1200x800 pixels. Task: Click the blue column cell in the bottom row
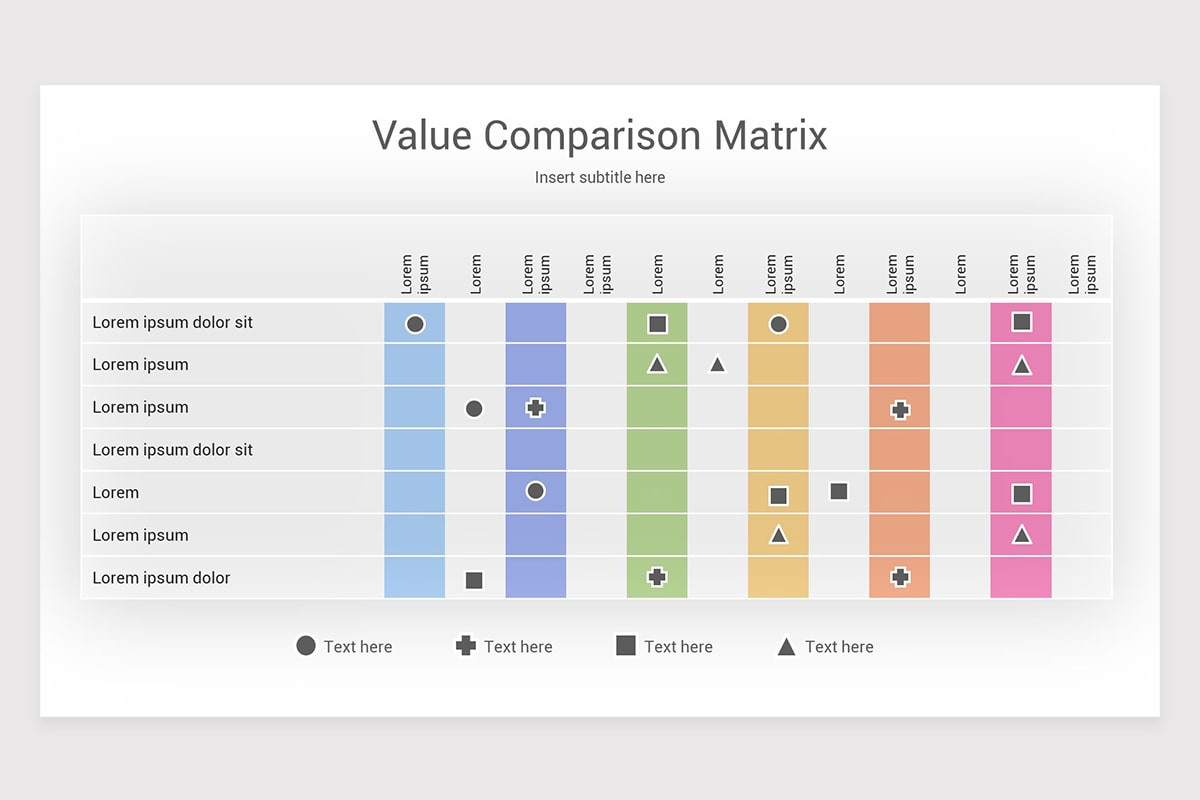[414, 577]
